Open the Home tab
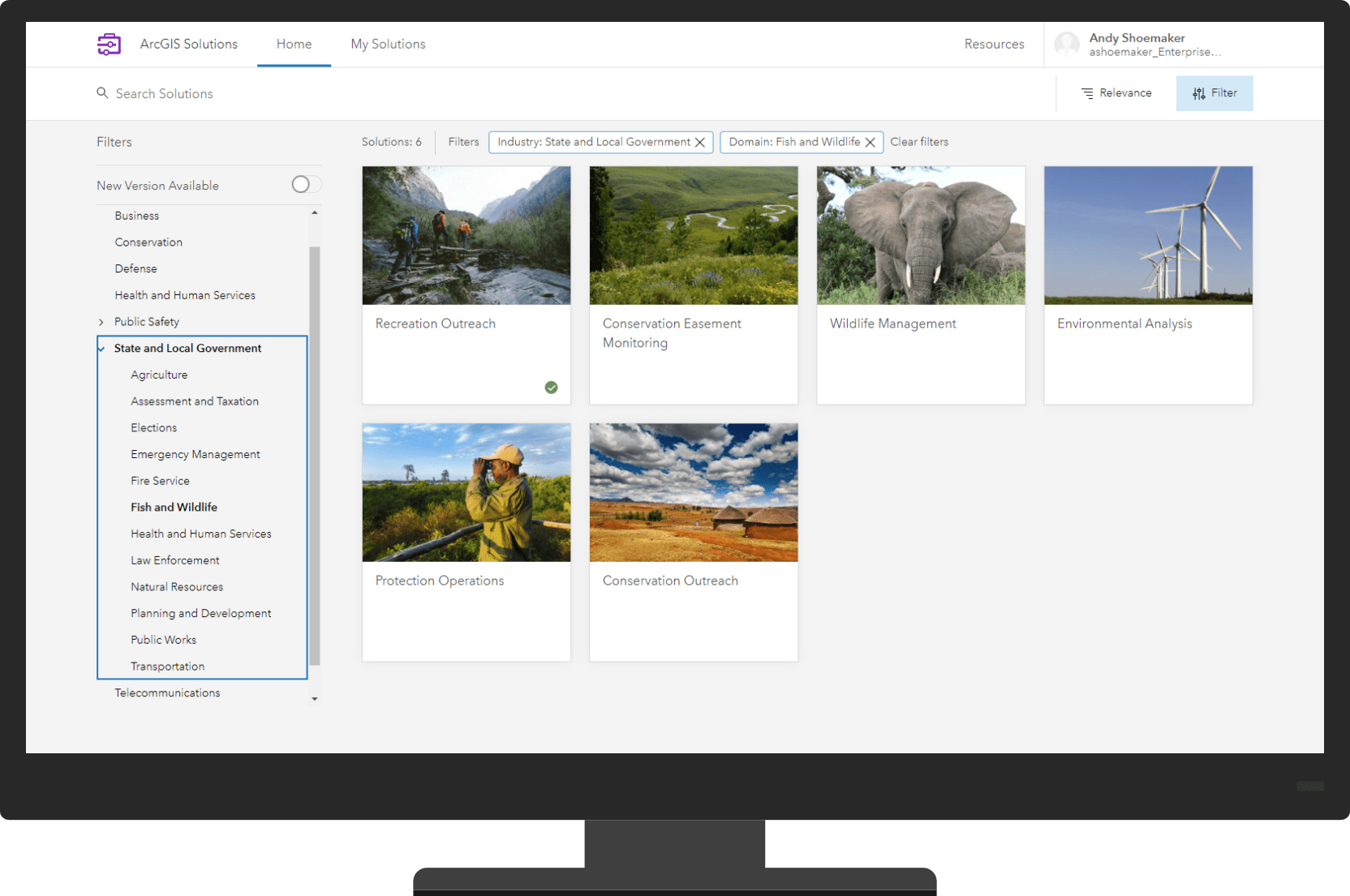 coord(294,44)
